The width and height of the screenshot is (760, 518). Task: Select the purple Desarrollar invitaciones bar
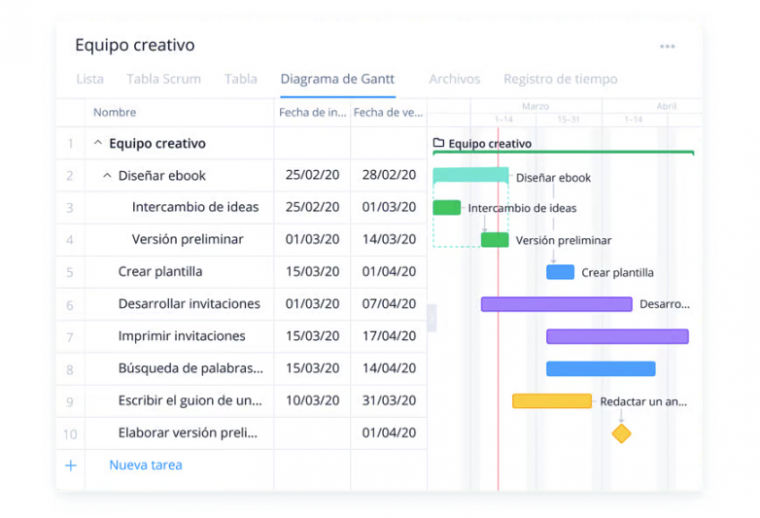(x=556, y=304)
